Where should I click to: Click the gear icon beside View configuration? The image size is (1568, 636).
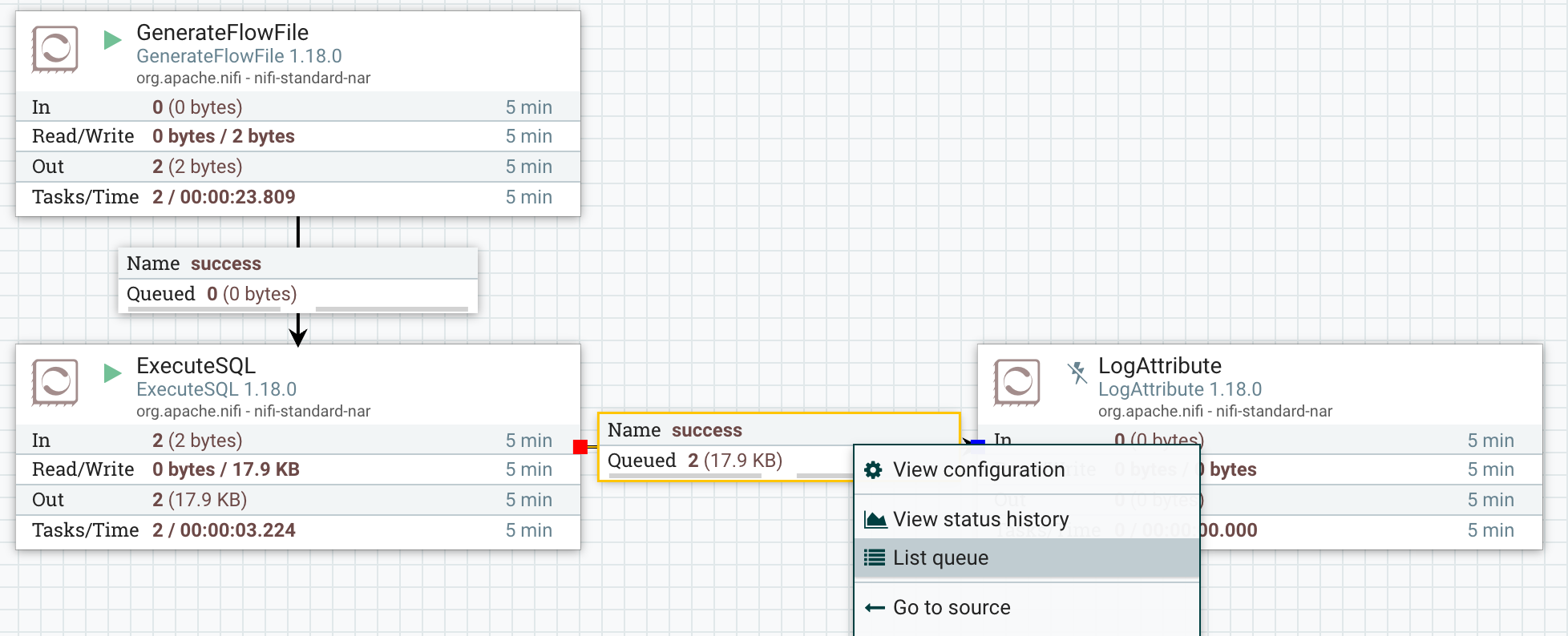tap(874, 470)
